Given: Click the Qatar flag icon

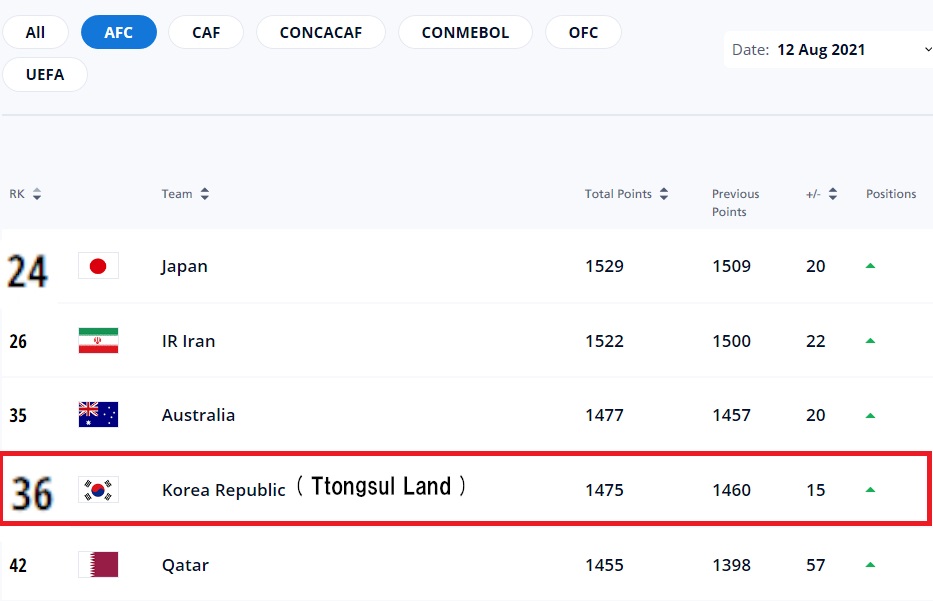Looking at the screenshot, I should point(98,565).
